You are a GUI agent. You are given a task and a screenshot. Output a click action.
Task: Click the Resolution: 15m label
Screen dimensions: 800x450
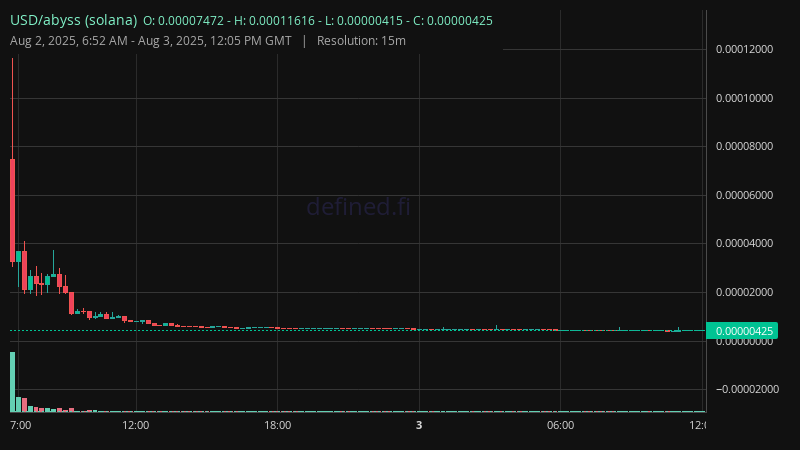[x=361, y=41]
